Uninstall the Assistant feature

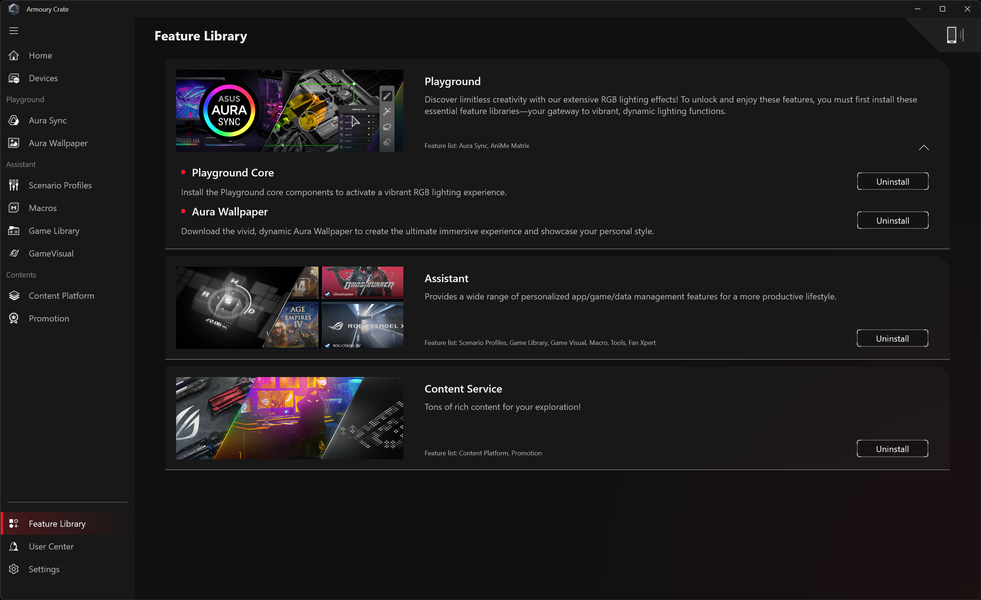coord(892,338)
